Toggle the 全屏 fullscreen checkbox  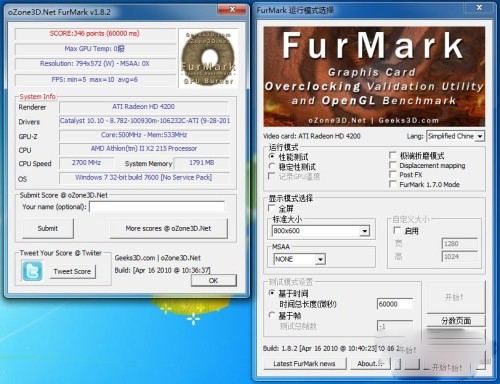(272, 208)
